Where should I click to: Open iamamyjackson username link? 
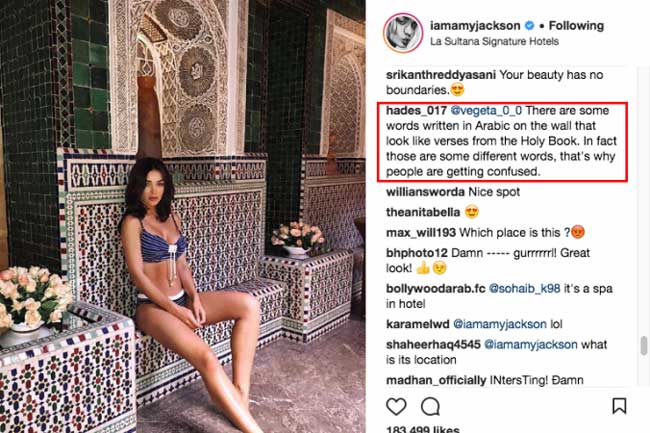[x=475, y=26]
